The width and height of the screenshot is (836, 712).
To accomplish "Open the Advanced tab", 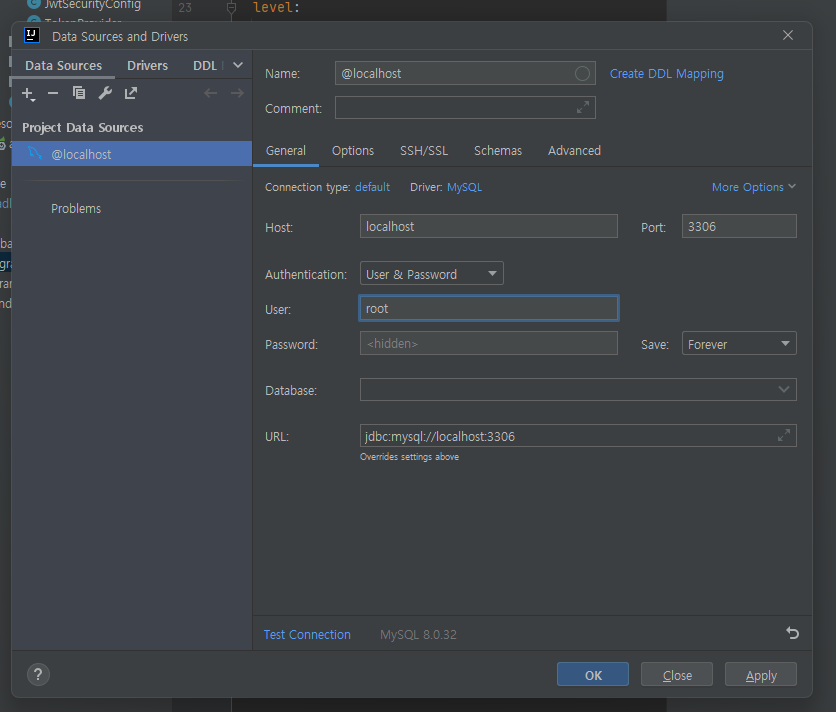I will click(574, 150).
